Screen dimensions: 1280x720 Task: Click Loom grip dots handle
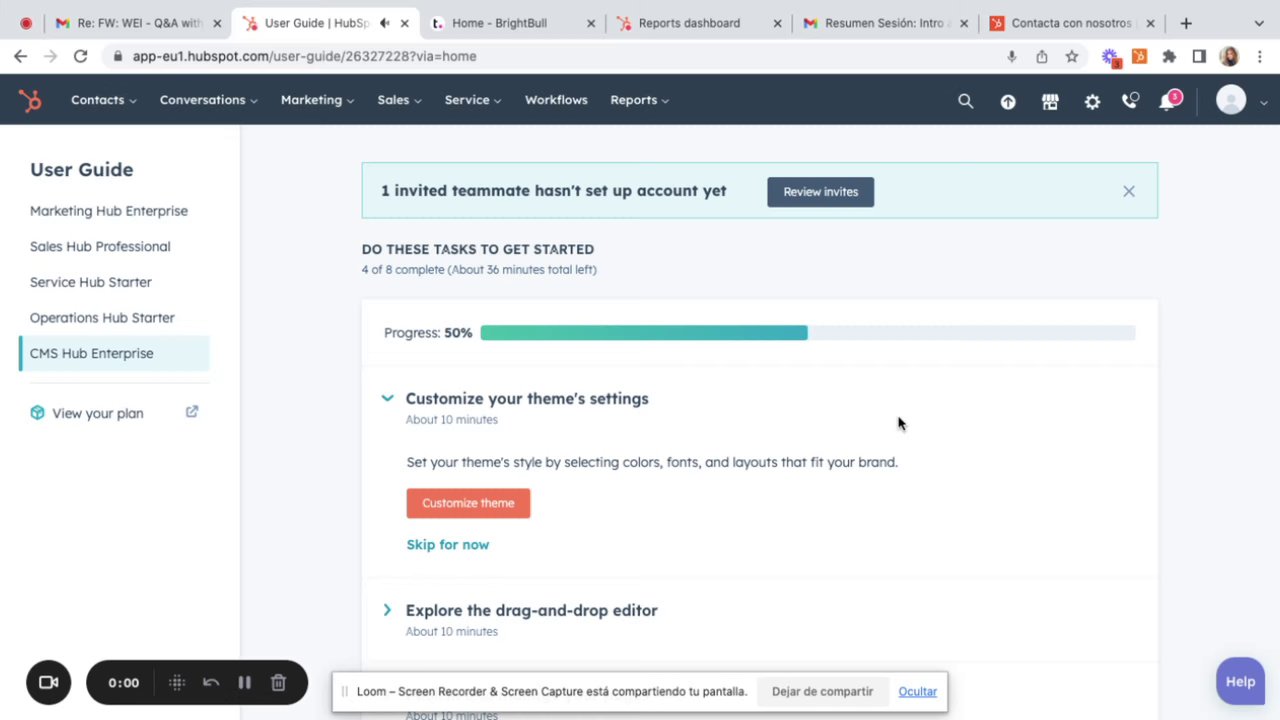[x=177, y=683]
